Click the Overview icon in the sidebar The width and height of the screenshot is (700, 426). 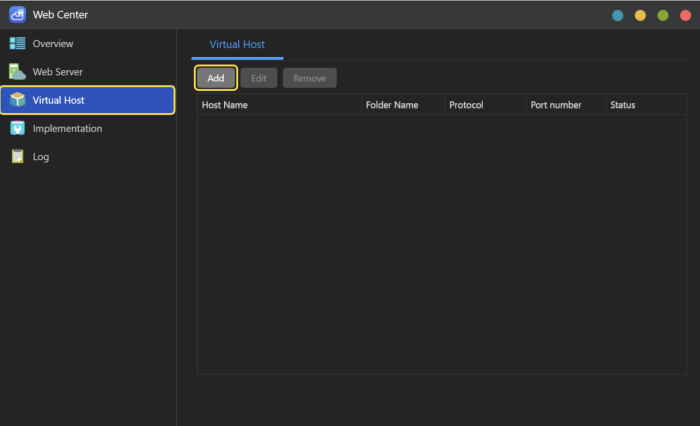(17, 44)
